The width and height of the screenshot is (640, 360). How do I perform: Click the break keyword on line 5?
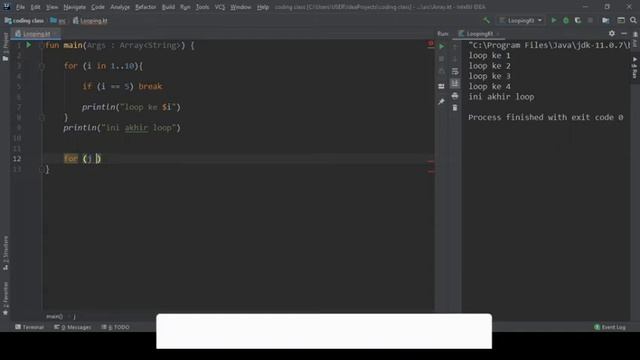[150, 86]
